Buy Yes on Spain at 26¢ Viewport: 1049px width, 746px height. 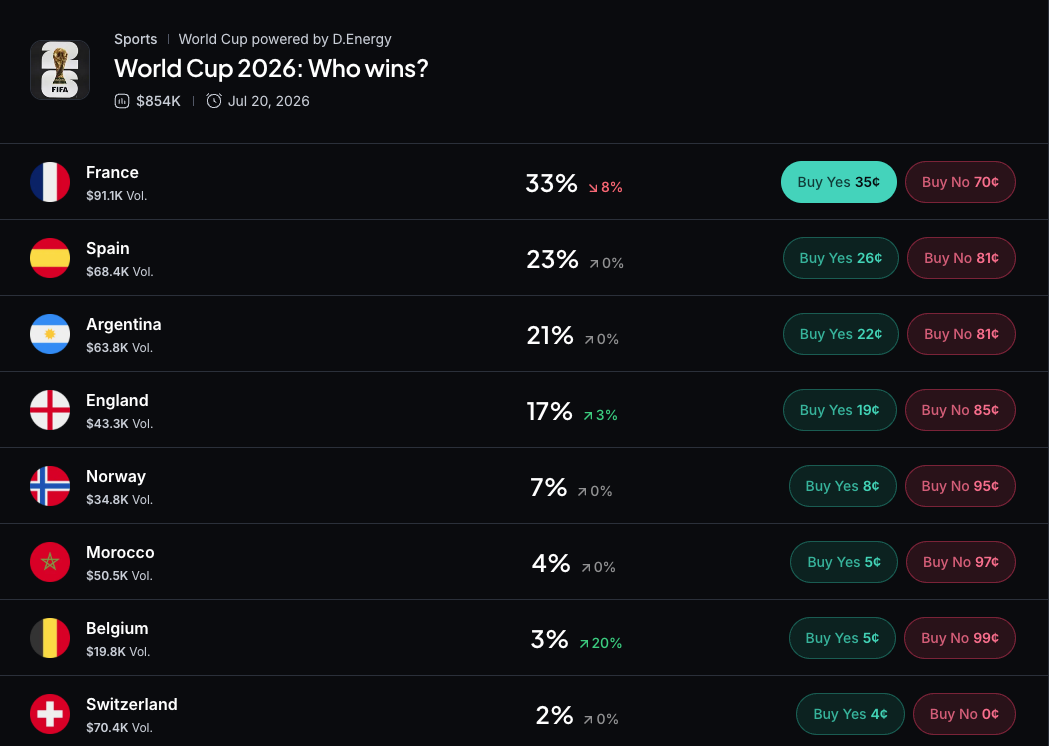pos(840,258)
